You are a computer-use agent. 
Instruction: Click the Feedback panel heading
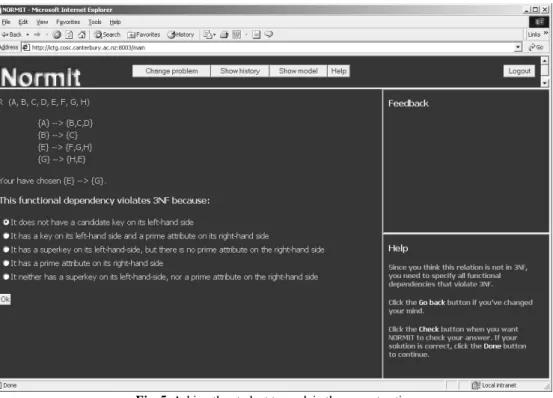click(408, 103)
